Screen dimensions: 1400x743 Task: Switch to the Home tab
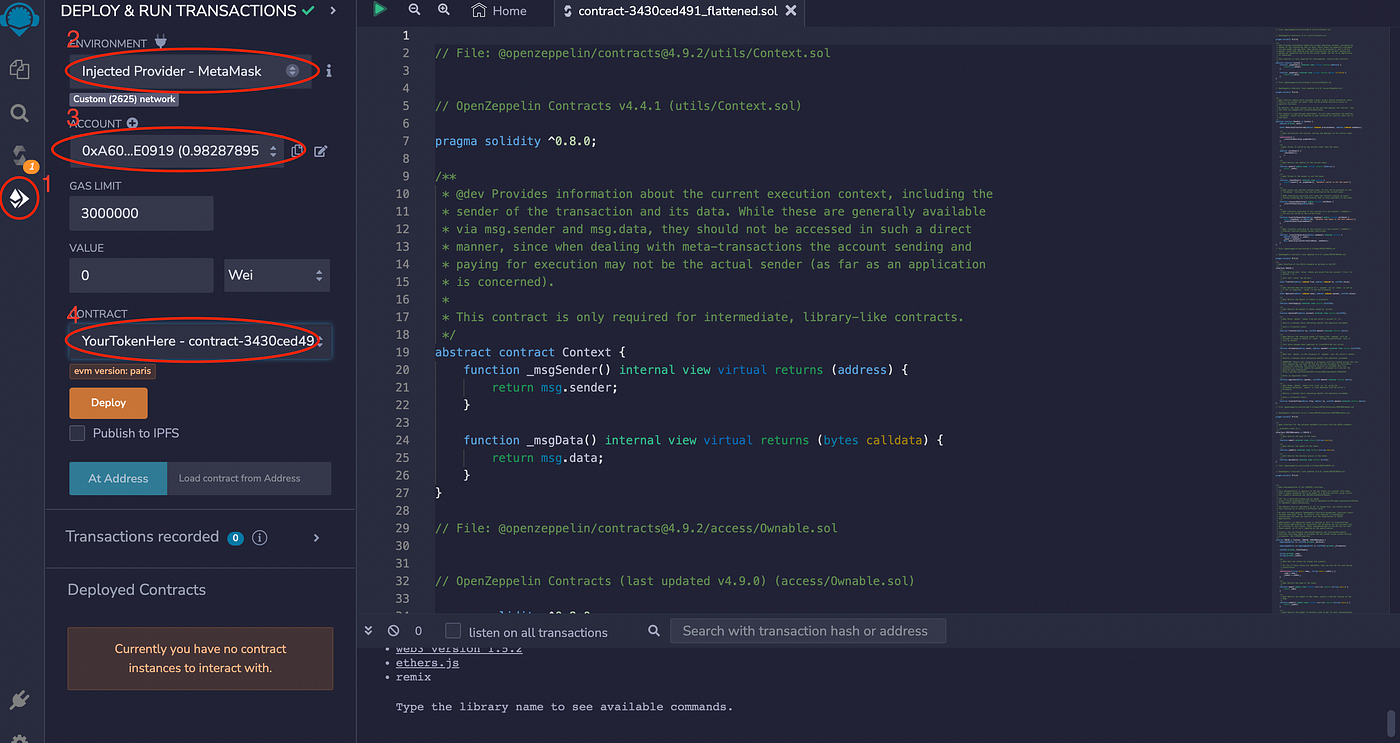click(499, 10)
